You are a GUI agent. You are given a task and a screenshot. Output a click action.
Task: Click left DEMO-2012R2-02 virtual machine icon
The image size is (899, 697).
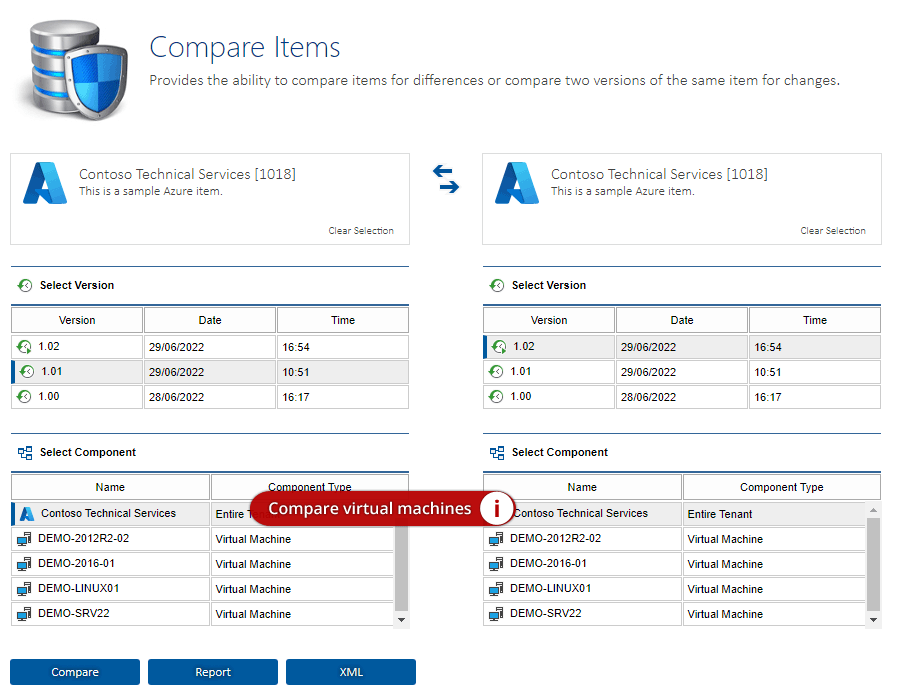click(x=24, y=539)
